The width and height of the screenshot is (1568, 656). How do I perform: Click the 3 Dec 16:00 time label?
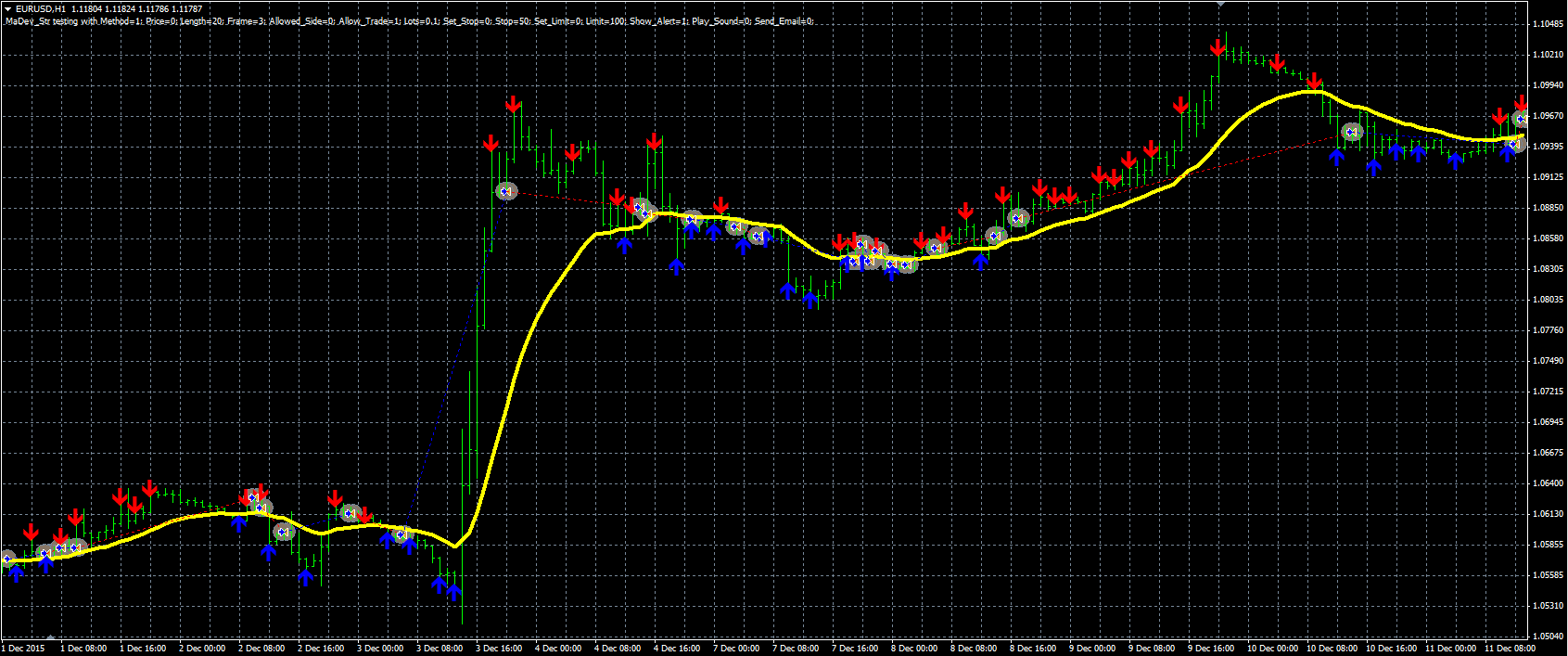tap(500, 649)
